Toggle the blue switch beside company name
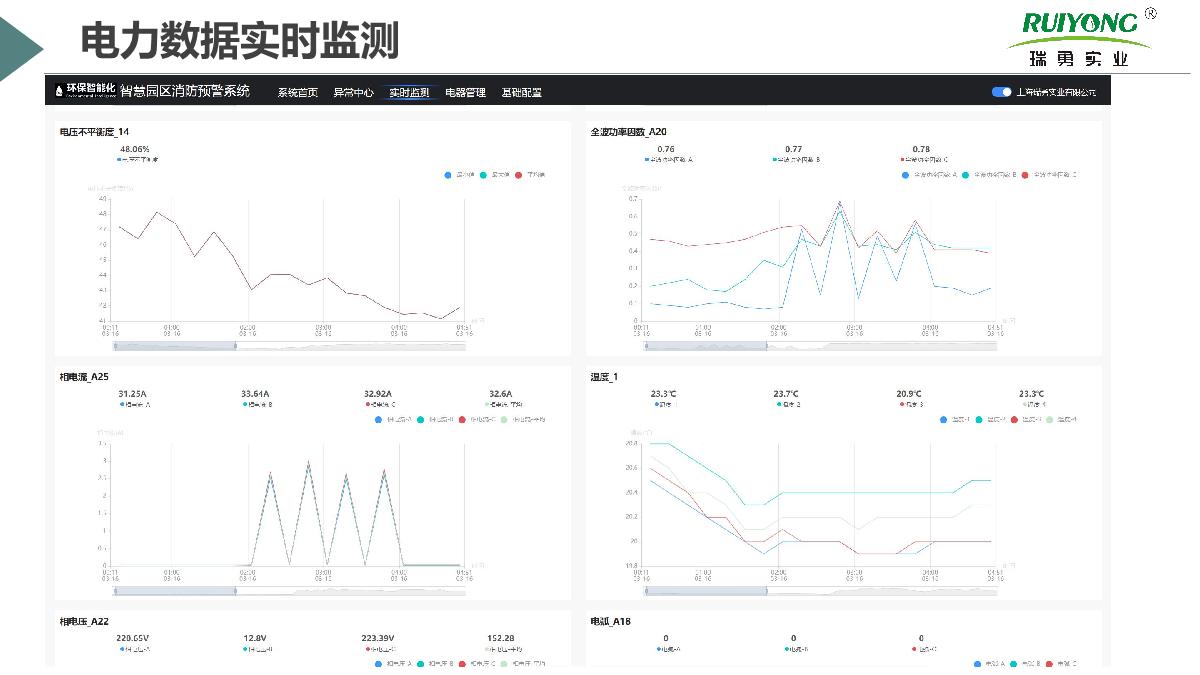Screen dimensions: 1200x675 1001,92
